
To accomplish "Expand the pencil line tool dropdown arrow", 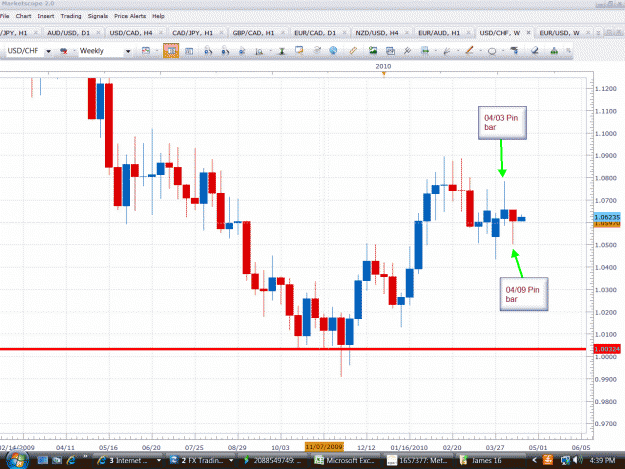I will click(481, 51).
